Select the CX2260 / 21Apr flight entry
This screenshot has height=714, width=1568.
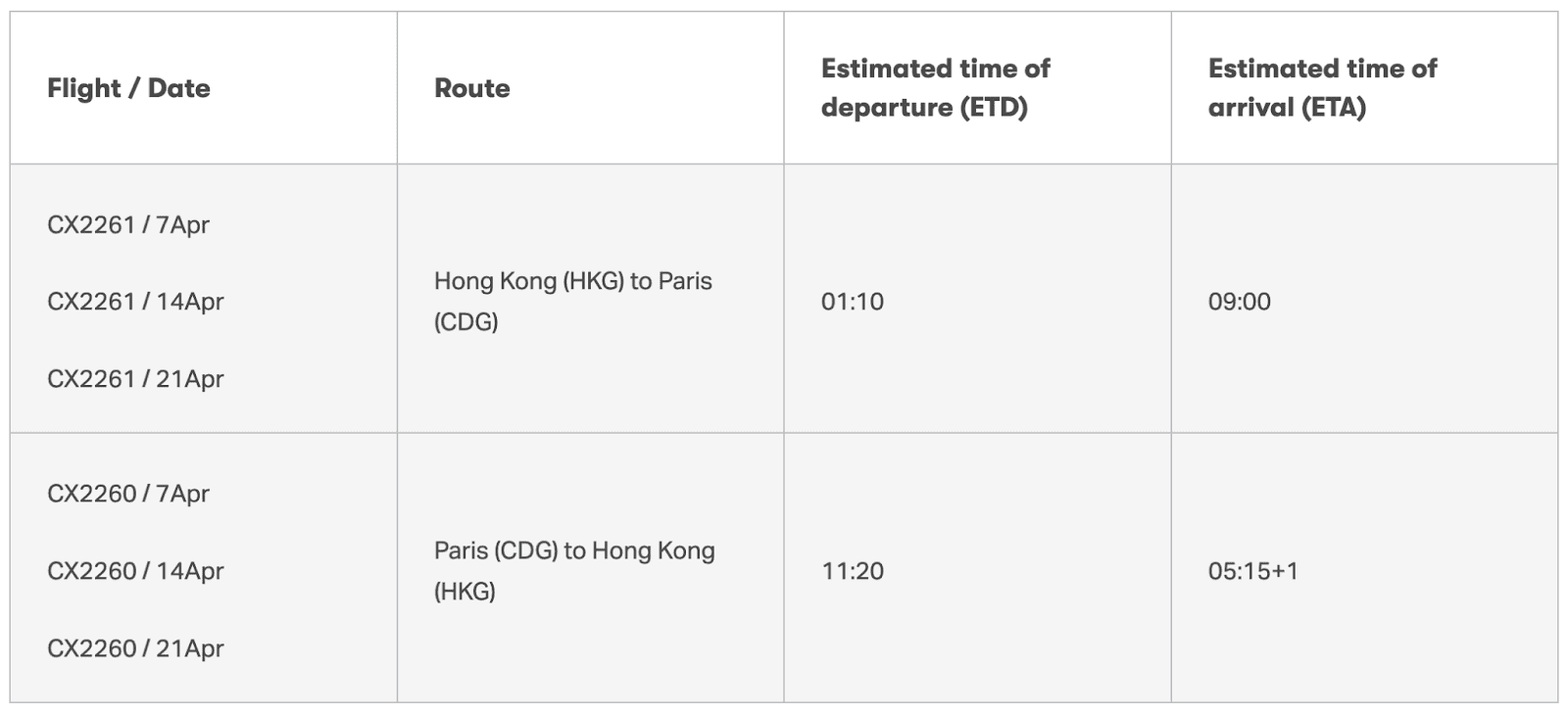[x=135, y=648]
